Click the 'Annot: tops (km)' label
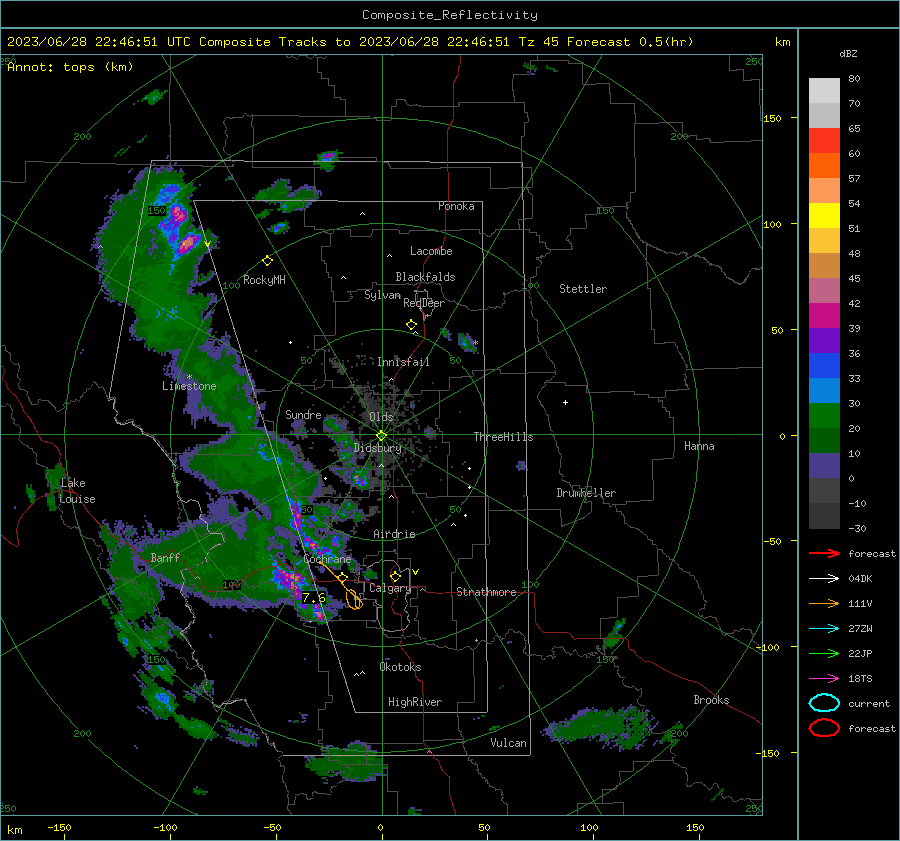The height and width of the screenshot is (841, 900). (x=70, y=67)
